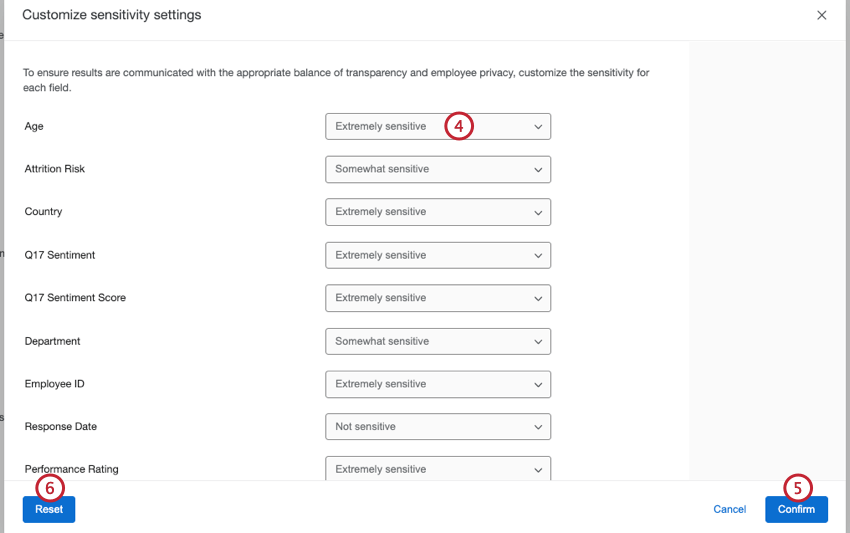Click the chevron arrow in Response Date dropdown
Viewport: 850px width, 533px height.
538,427
